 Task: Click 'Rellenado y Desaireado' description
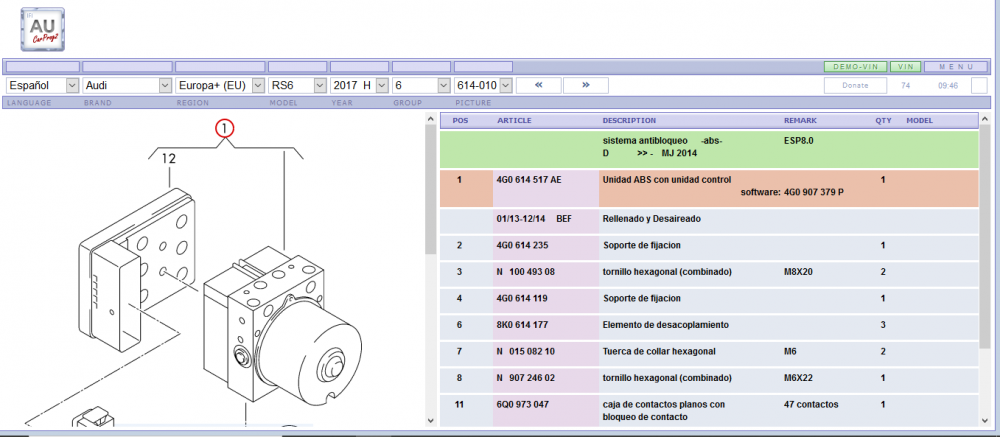coord(652,219)
